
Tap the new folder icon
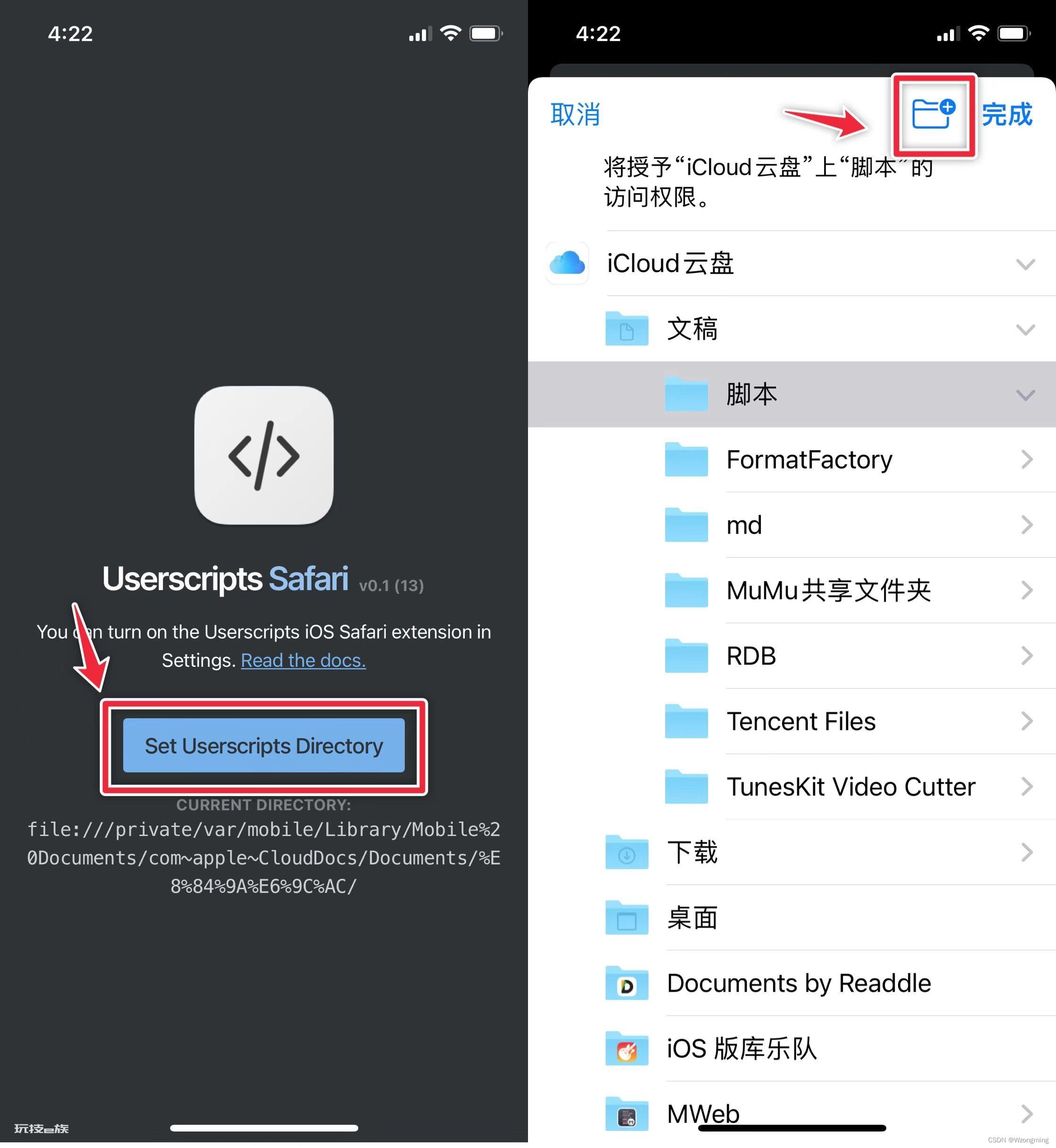(934, 114)
